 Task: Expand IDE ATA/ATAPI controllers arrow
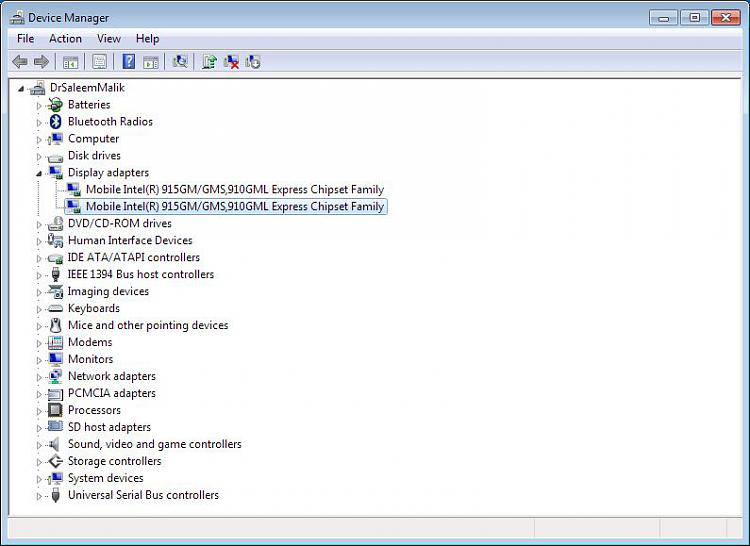[x=39, y=258]
